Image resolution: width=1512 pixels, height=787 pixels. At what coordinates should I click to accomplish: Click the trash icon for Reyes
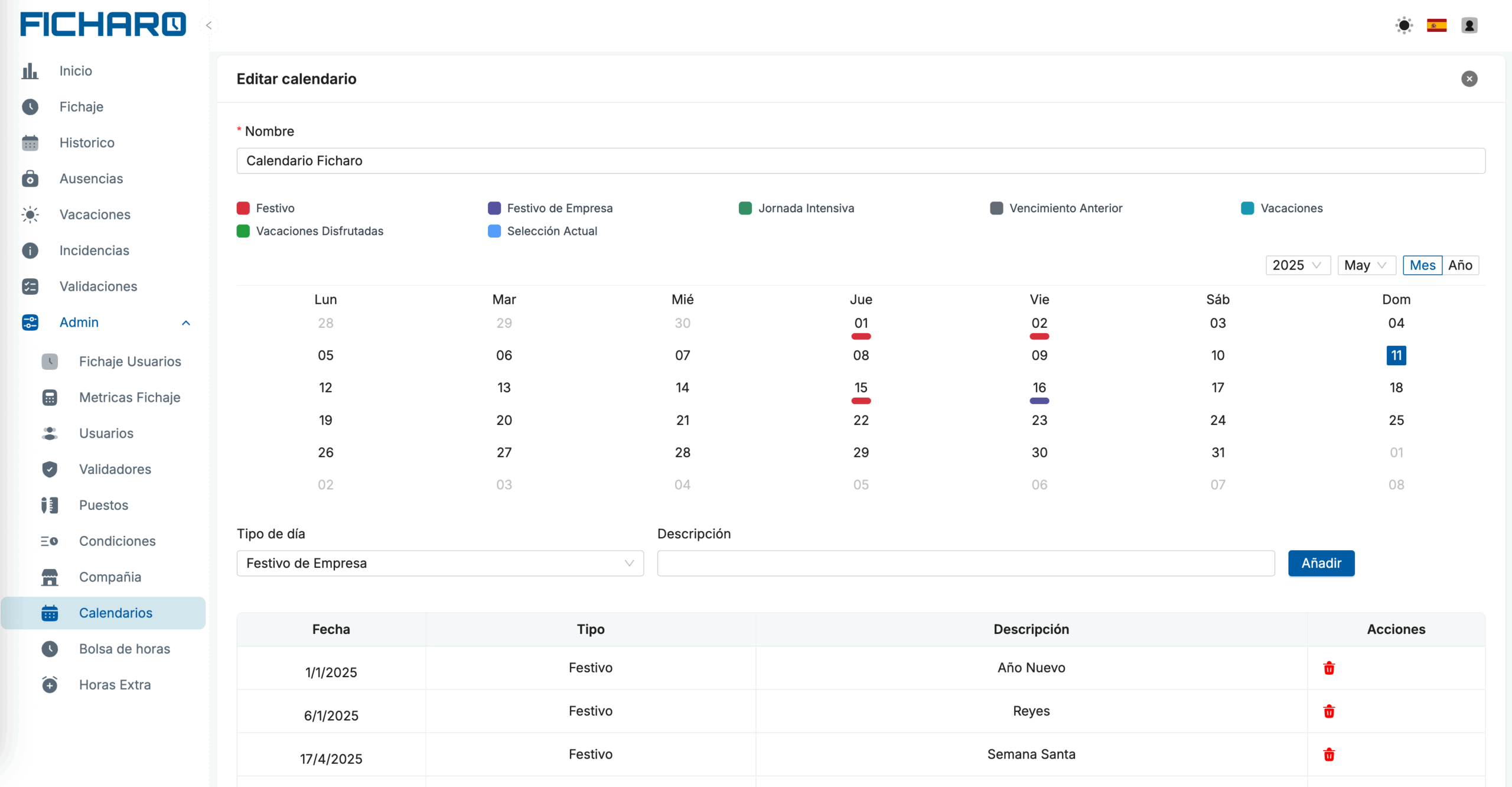click(1329, 711)
